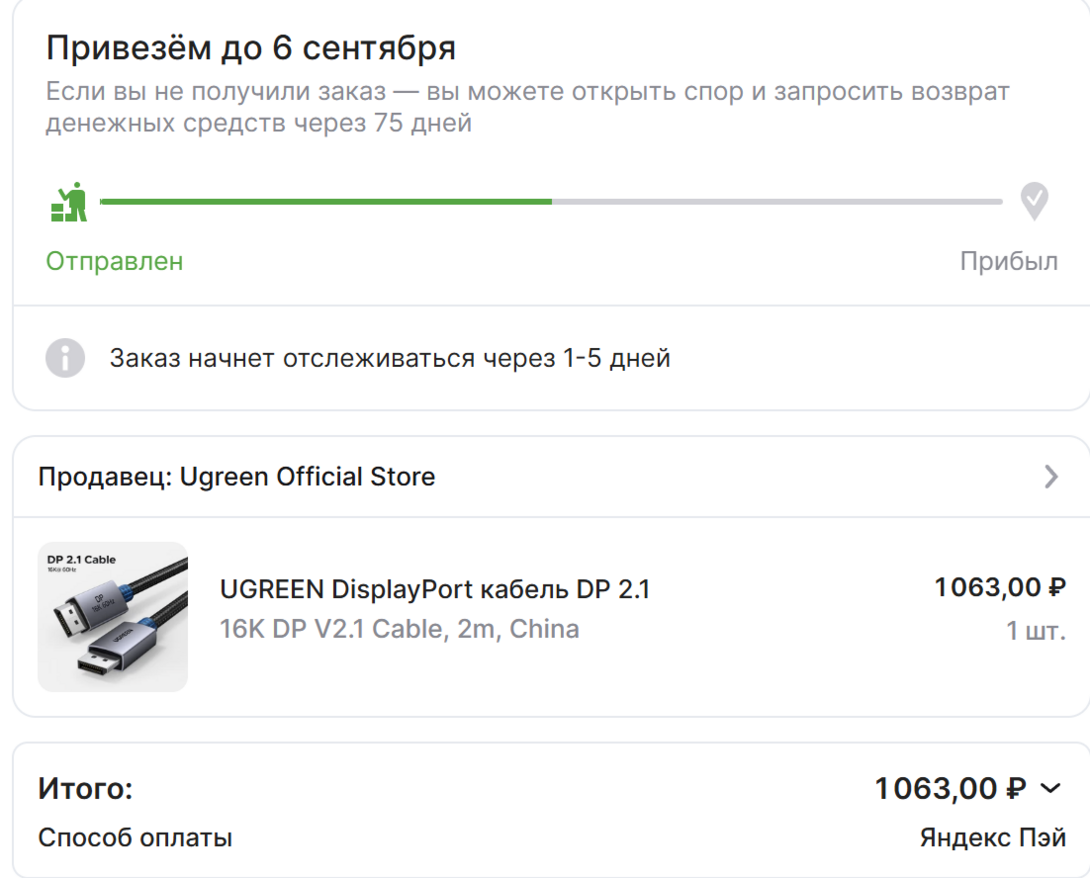Open seller page via right chevron
The height and width of the screenshot is (878, 1090).
1050,476
